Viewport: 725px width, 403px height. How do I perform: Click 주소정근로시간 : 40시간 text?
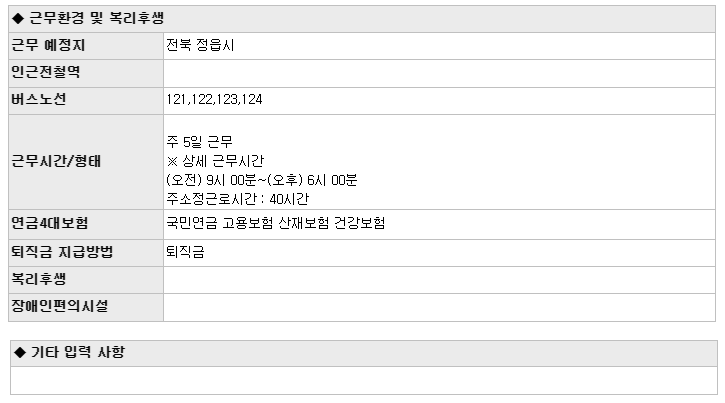(237, 199)
